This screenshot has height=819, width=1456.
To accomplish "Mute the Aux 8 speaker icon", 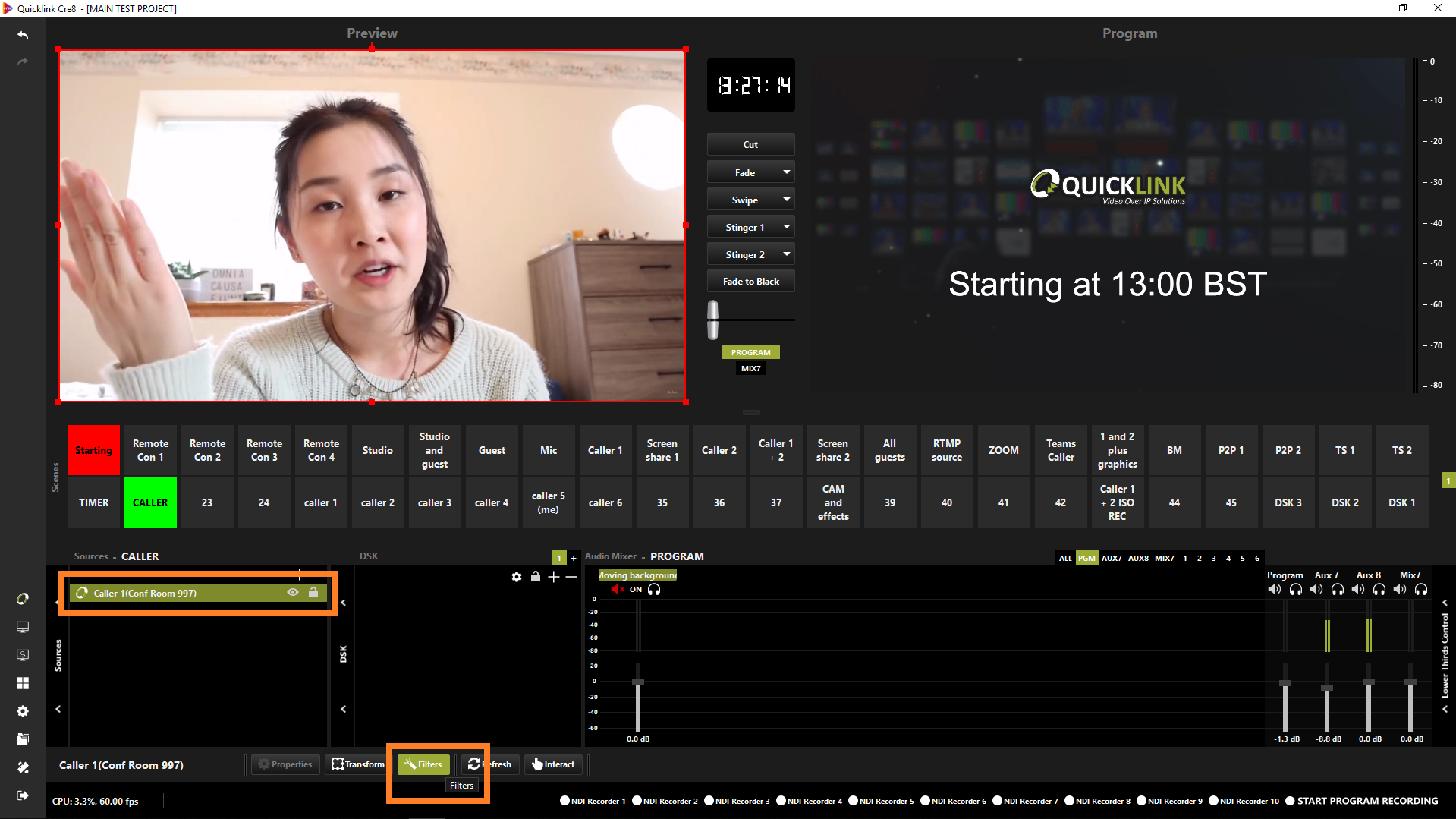I will click(x=1358, y=589).
